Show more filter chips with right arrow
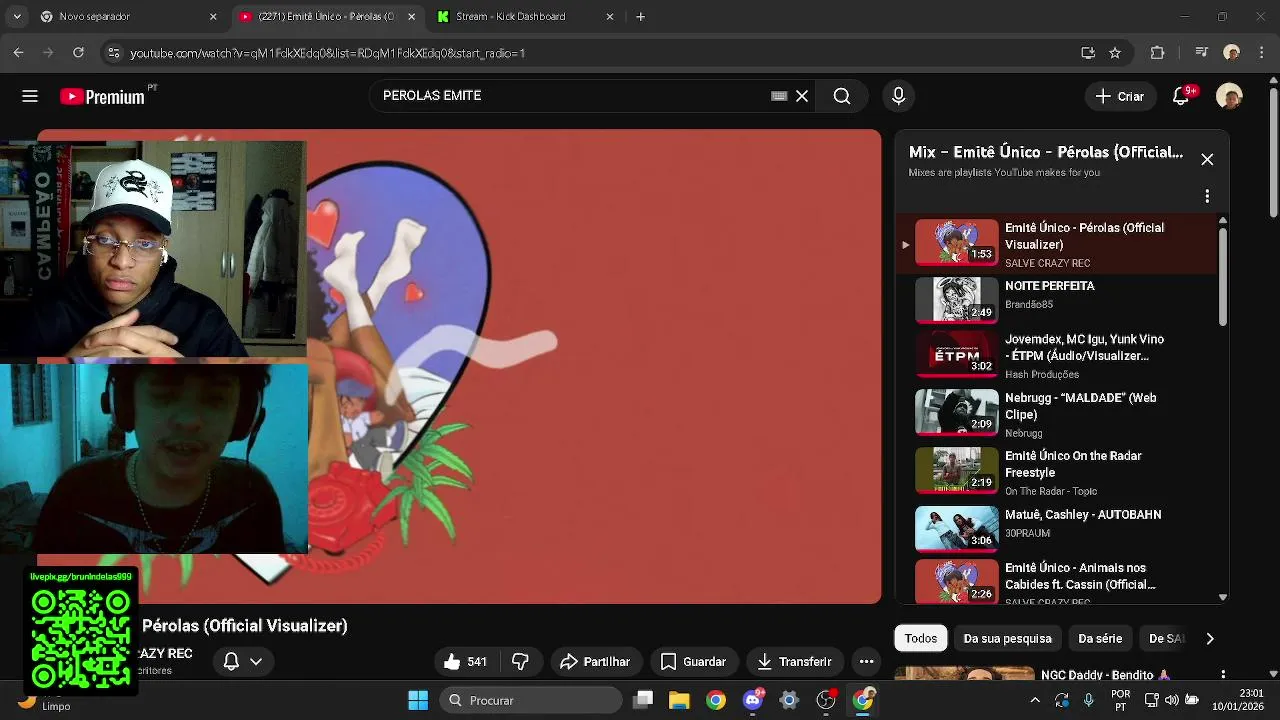This screenshot has width=1280, height=720. [1210, 638]
